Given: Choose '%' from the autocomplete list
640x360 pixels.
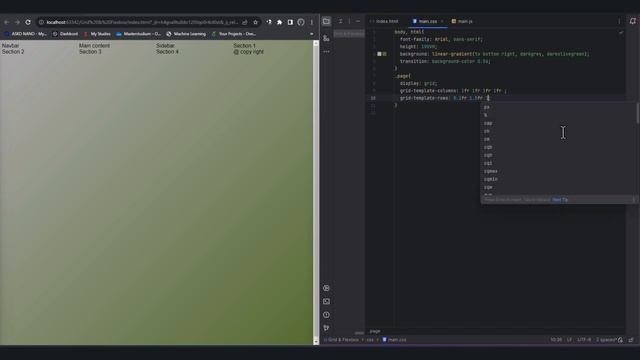Looking at the screenshot, I should 485,115.
